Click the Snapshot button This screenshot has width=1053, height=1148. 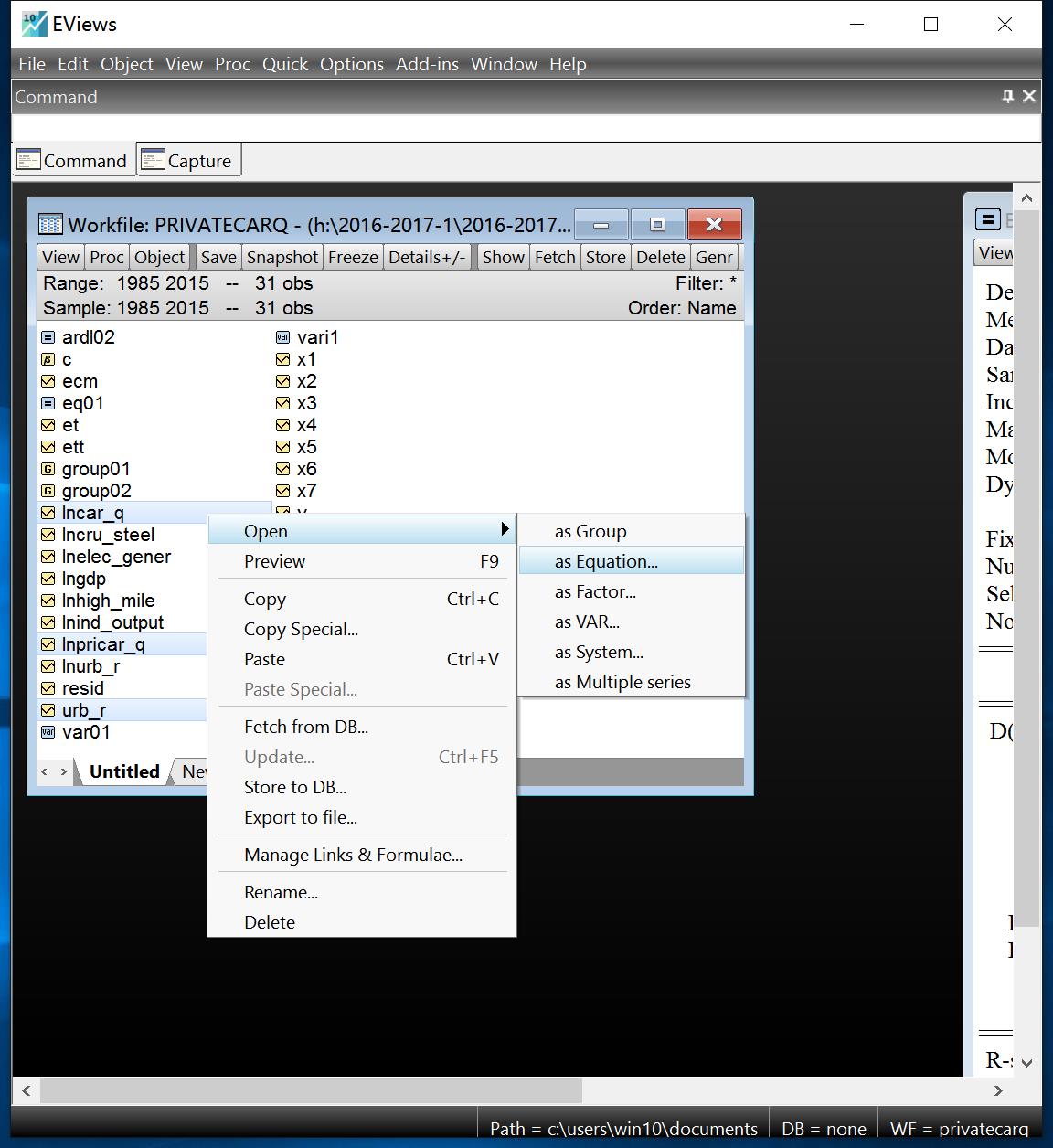tap(282, 257)
